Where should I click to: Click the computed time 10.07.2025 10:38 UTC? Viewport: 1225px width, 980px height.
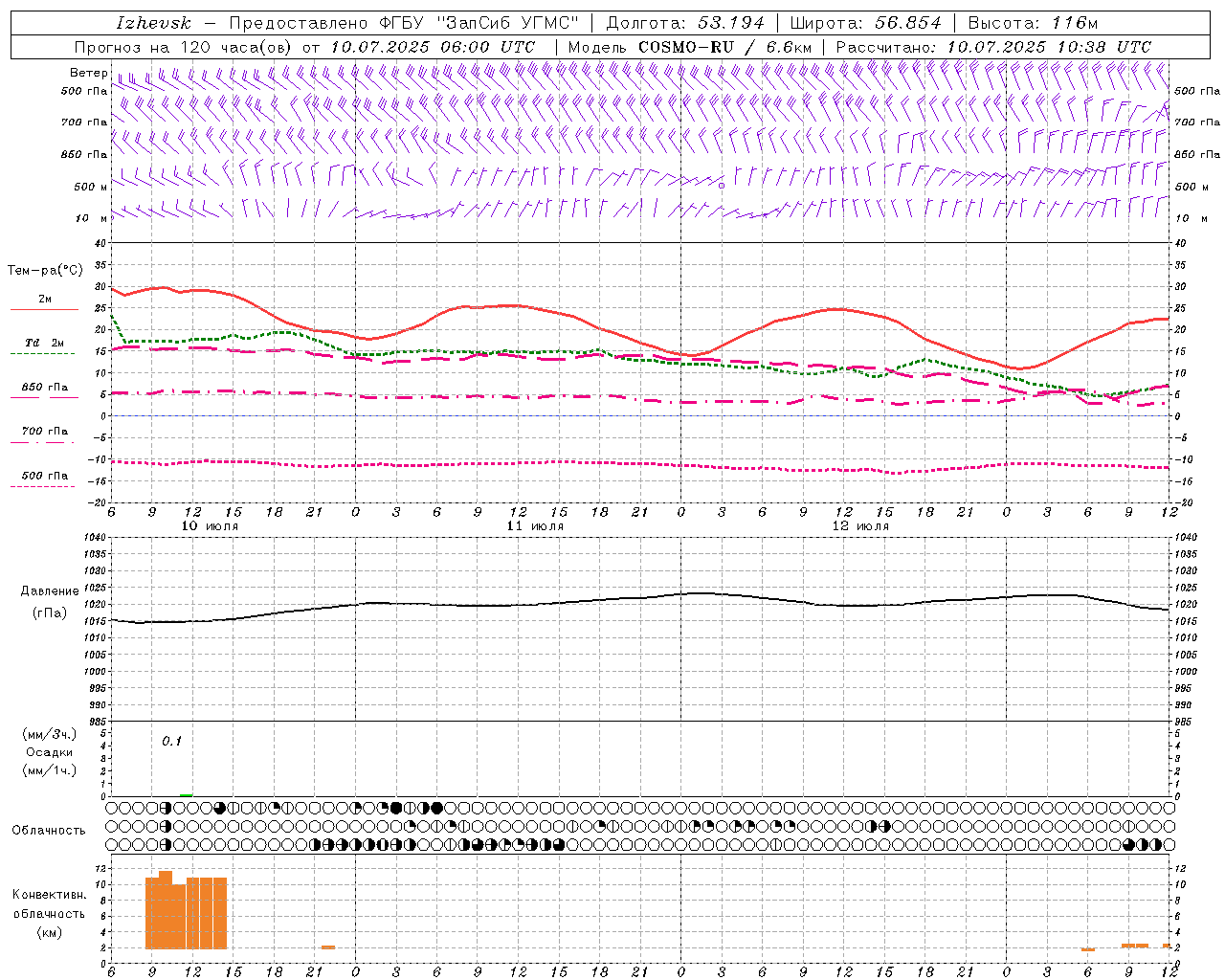pos(1049,47)
